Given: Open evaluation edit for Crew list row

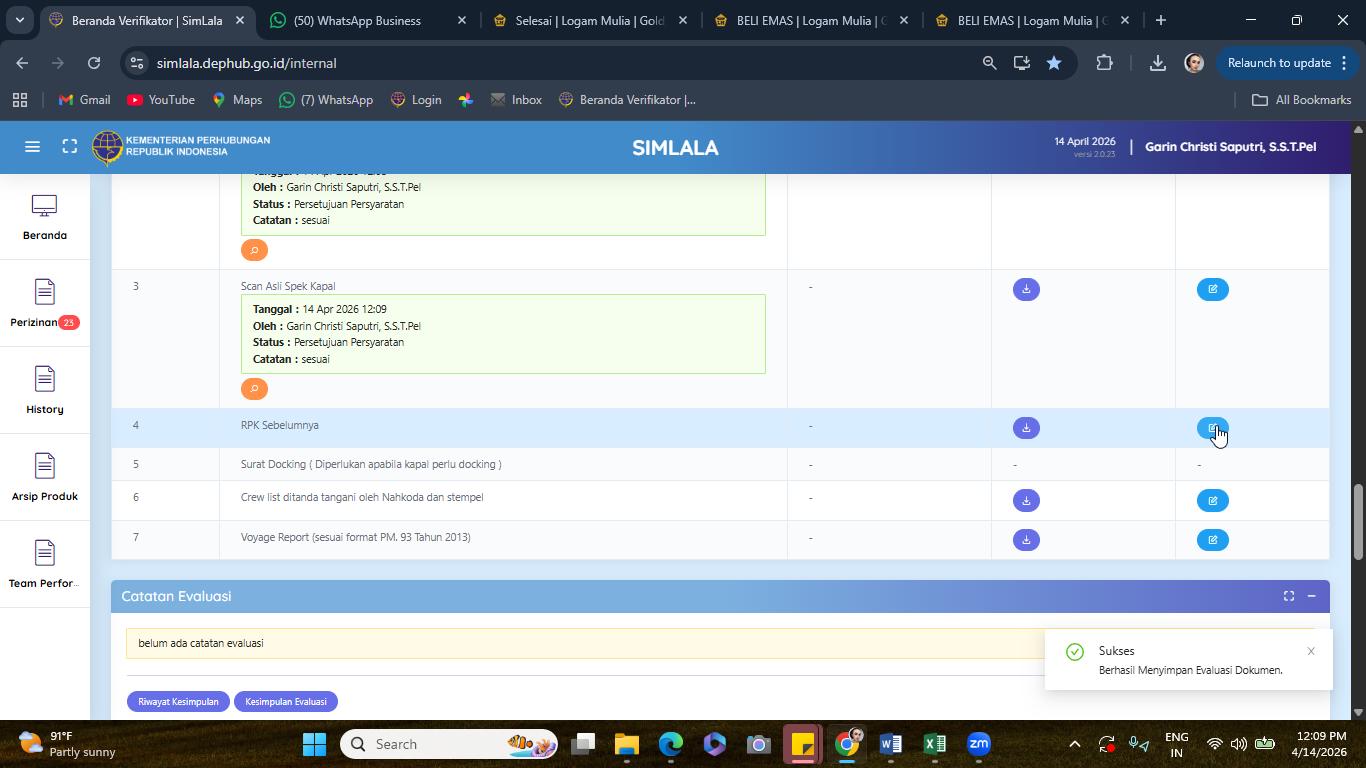Looking at the screenshot, I should point(1212,501).
